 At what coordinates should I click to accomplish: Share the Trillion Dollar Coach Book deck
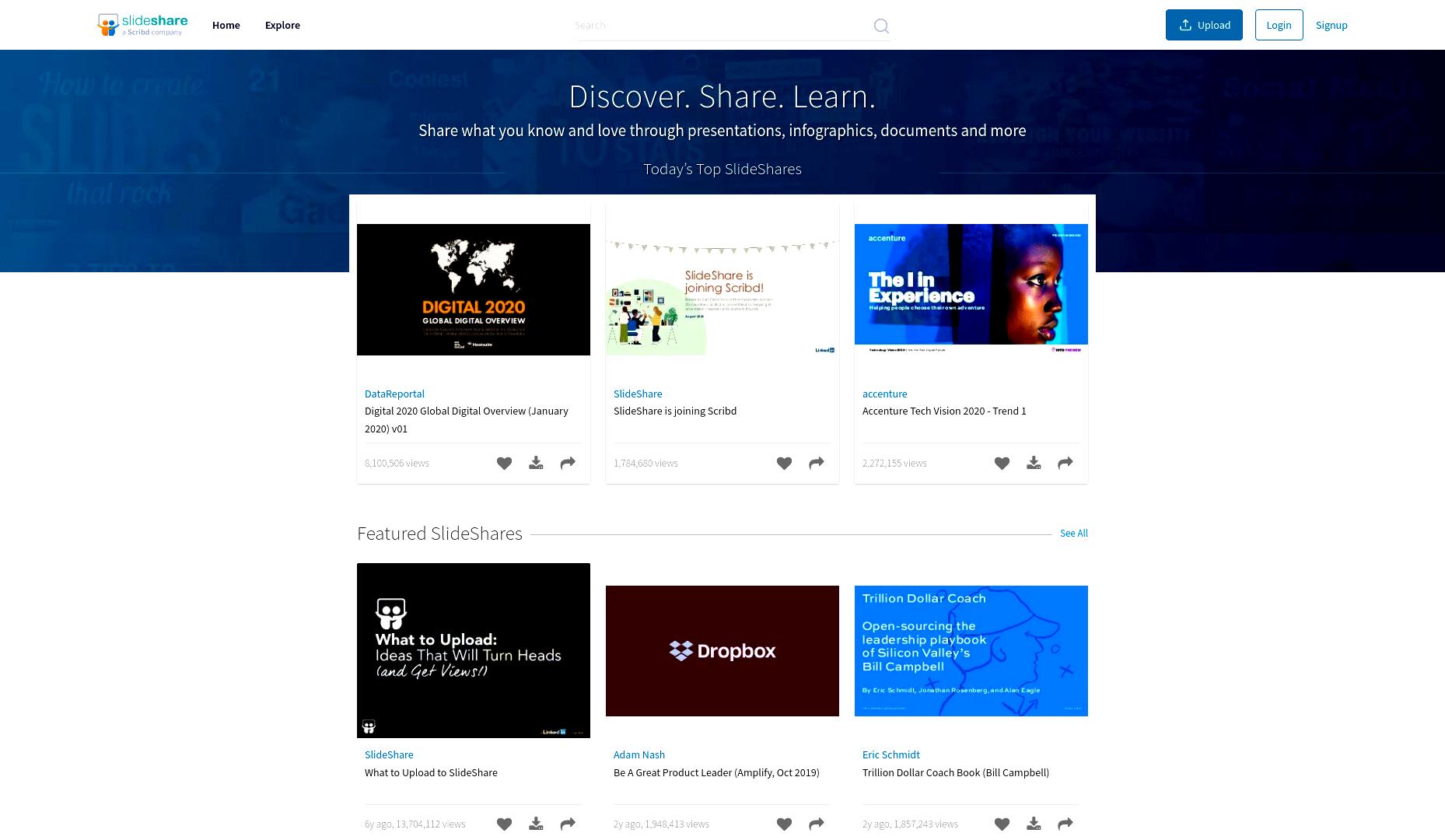1065,824
